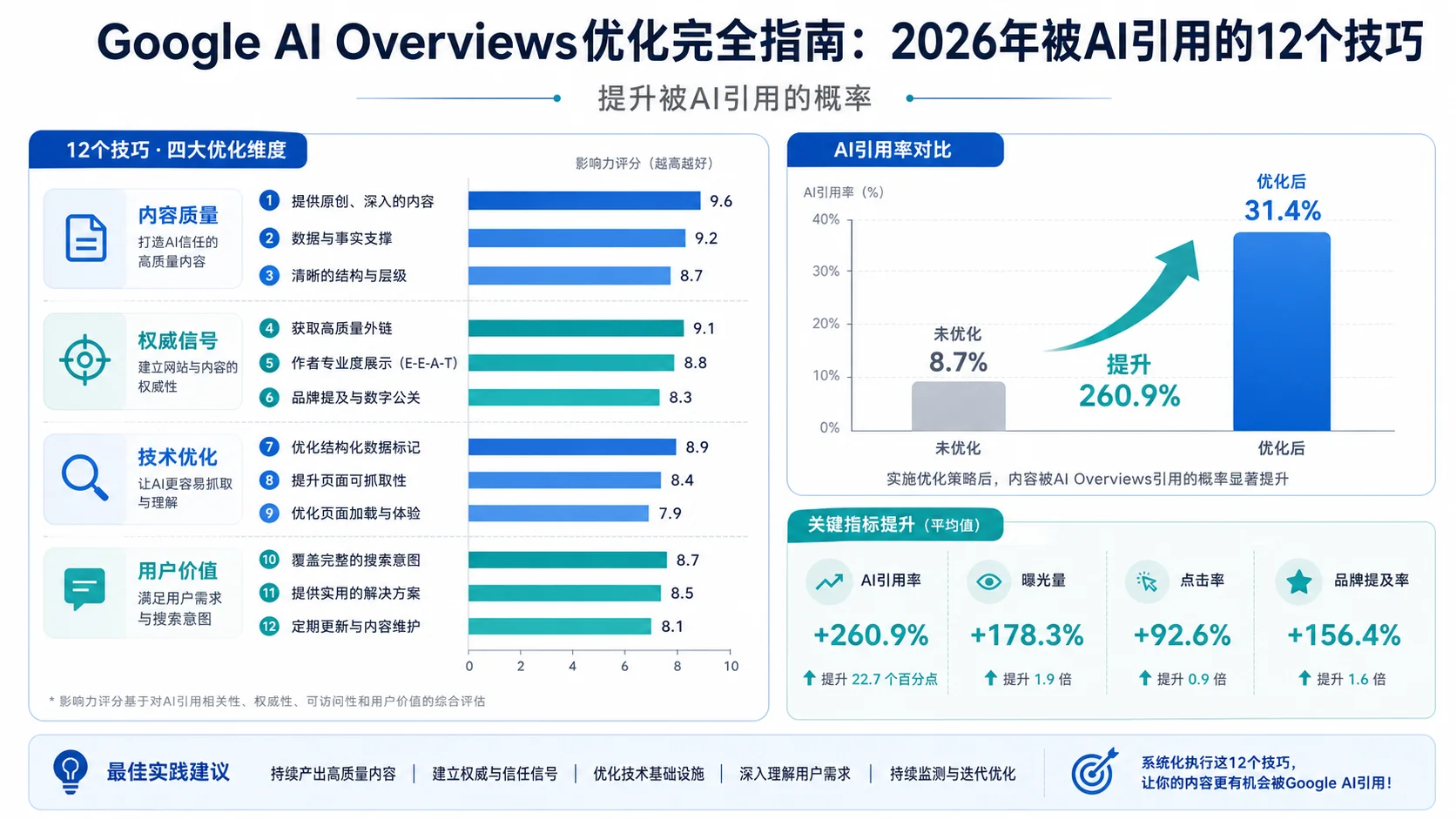Select the 12个技巧 · 四大优化维度 panel header

[x=168, y=150]
